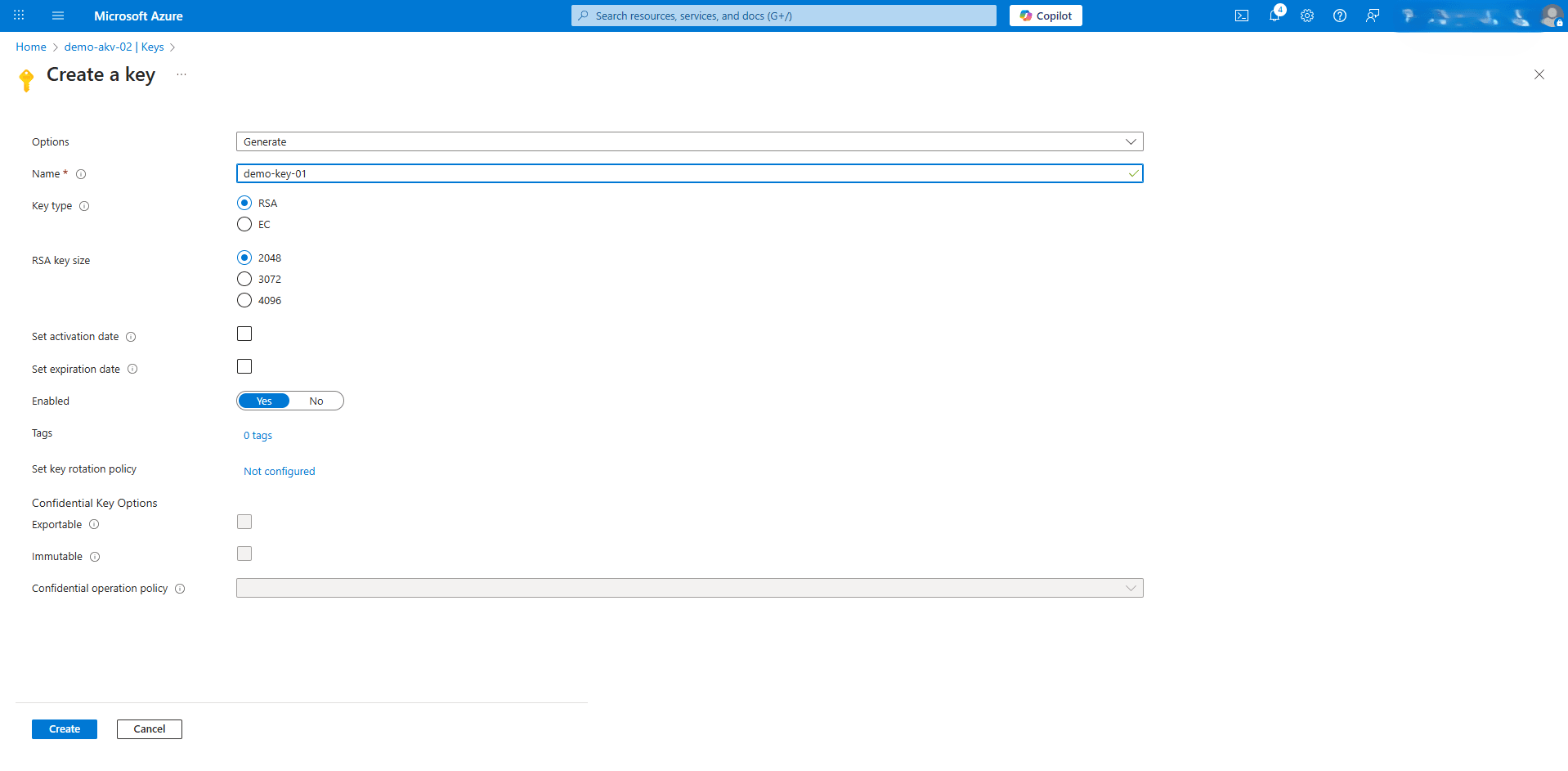This screenshot has width=1568, height=771.
Task: Check the Set expiration date checkbox
Action: 244,365
